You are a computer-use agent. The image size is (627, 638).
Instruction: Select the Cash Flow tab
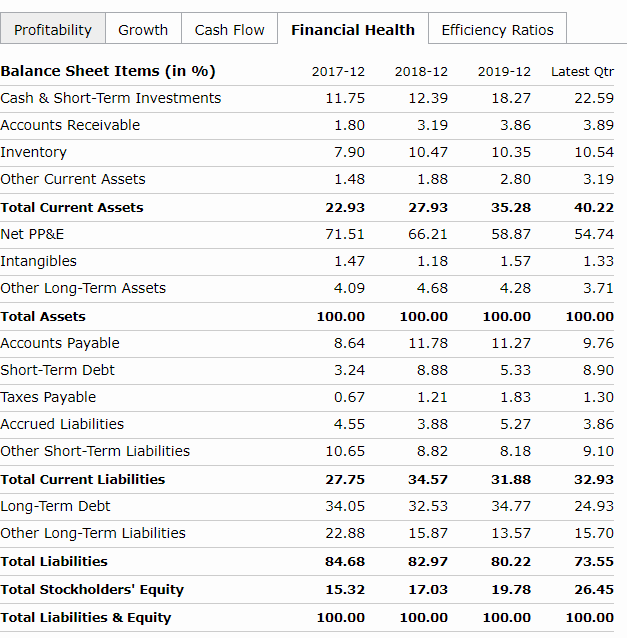click(x=229, y=30)
